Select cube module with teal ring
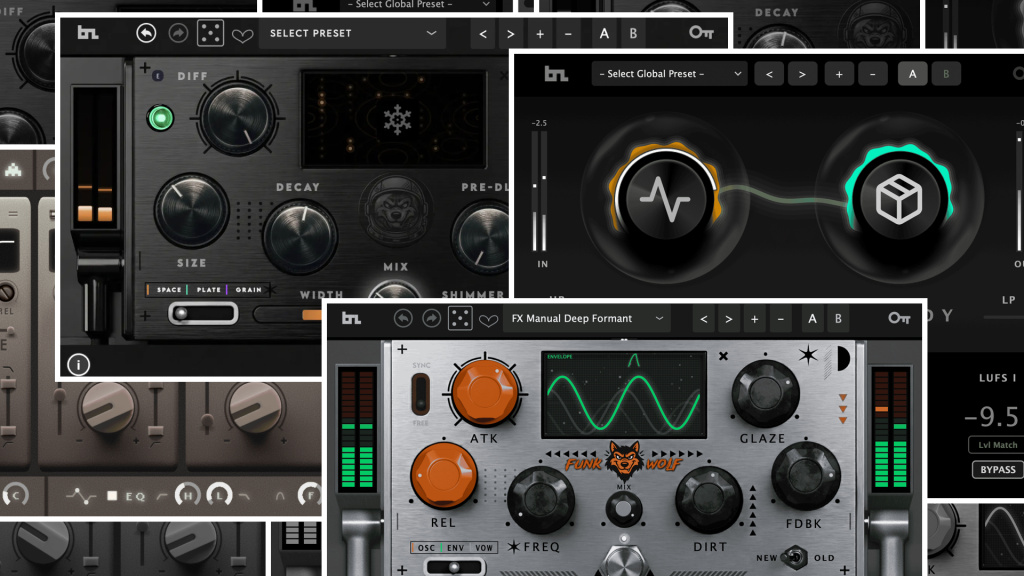The image size is (1024, 576). [x=899, y=199]
